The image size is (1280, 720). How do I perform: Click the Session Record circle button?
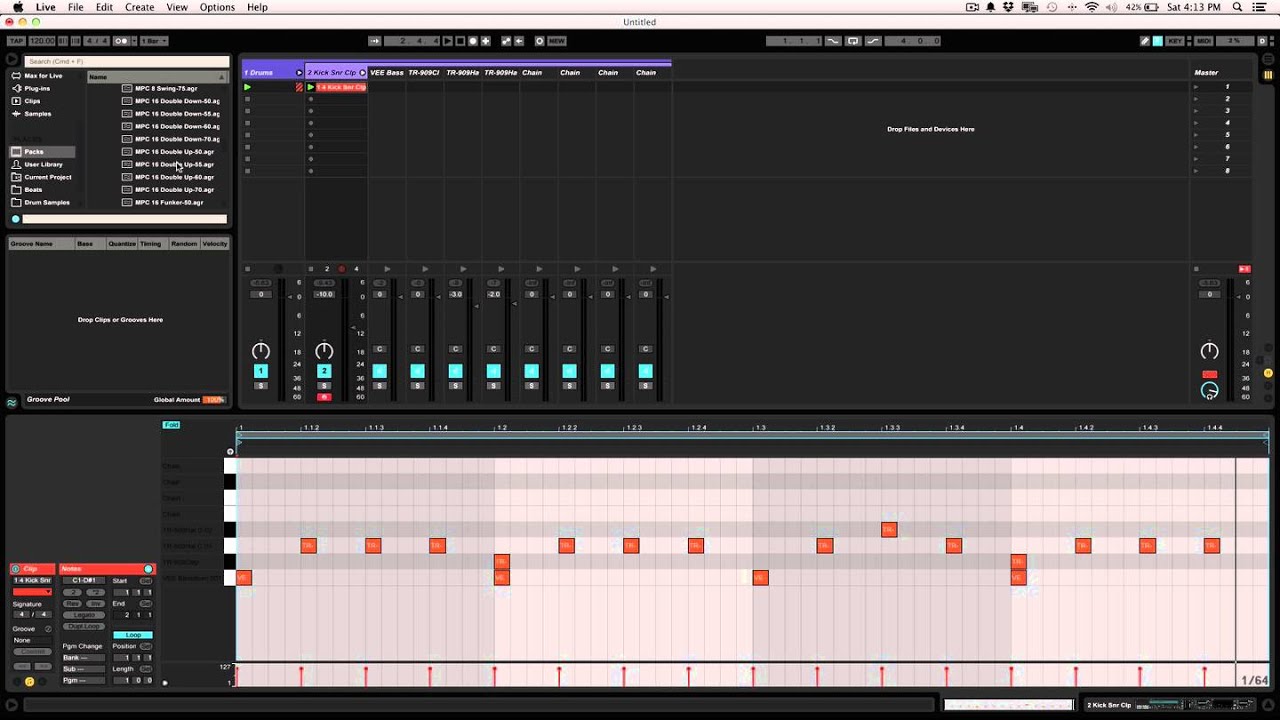pyautogui.click(x=540, y=41)
